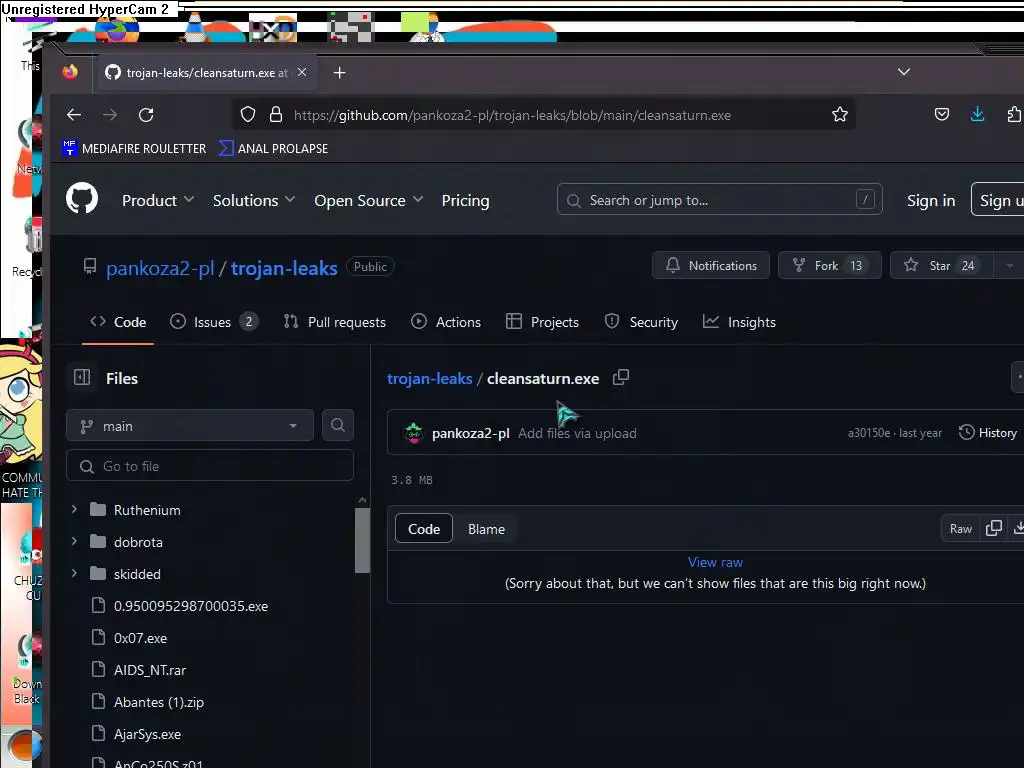Click the AIDS_NT.rar file icon
Viewport: 1024px width, 768px height.
coord(98,669)
